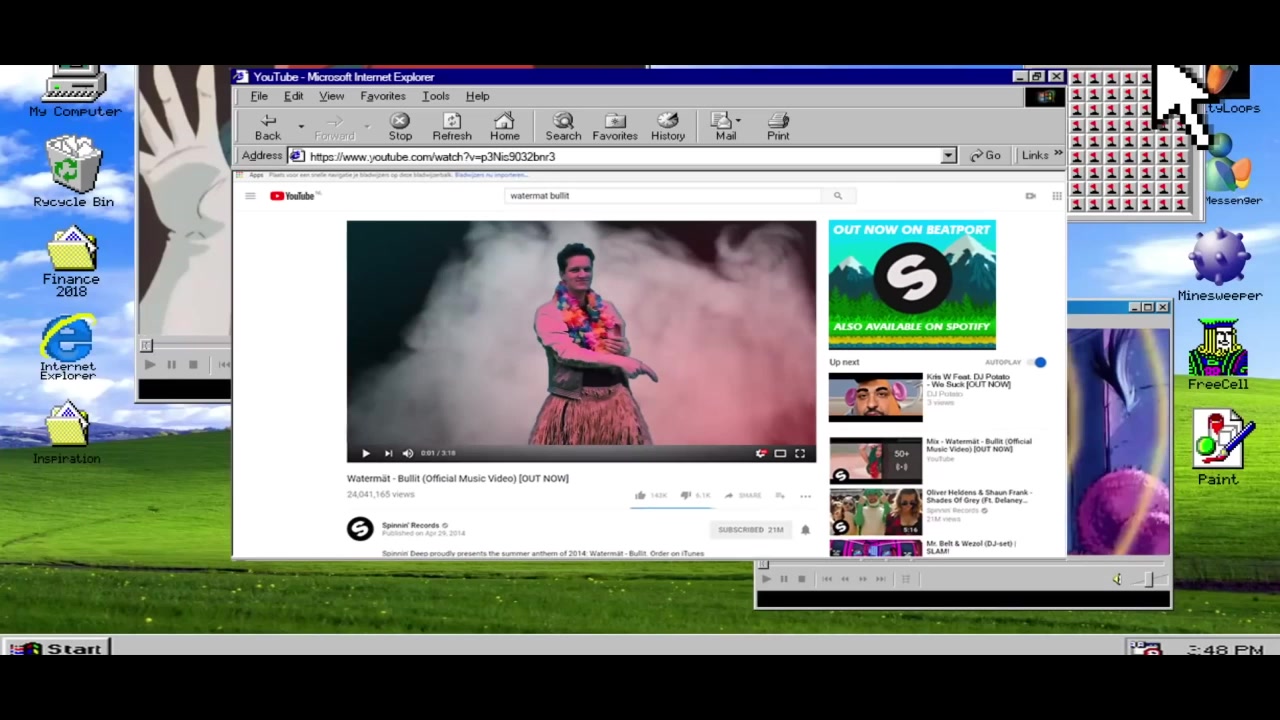This screenshot has height=720, width=1280.
Task: Click the YouTube search magnifier button
Action: tap(838, 196)
